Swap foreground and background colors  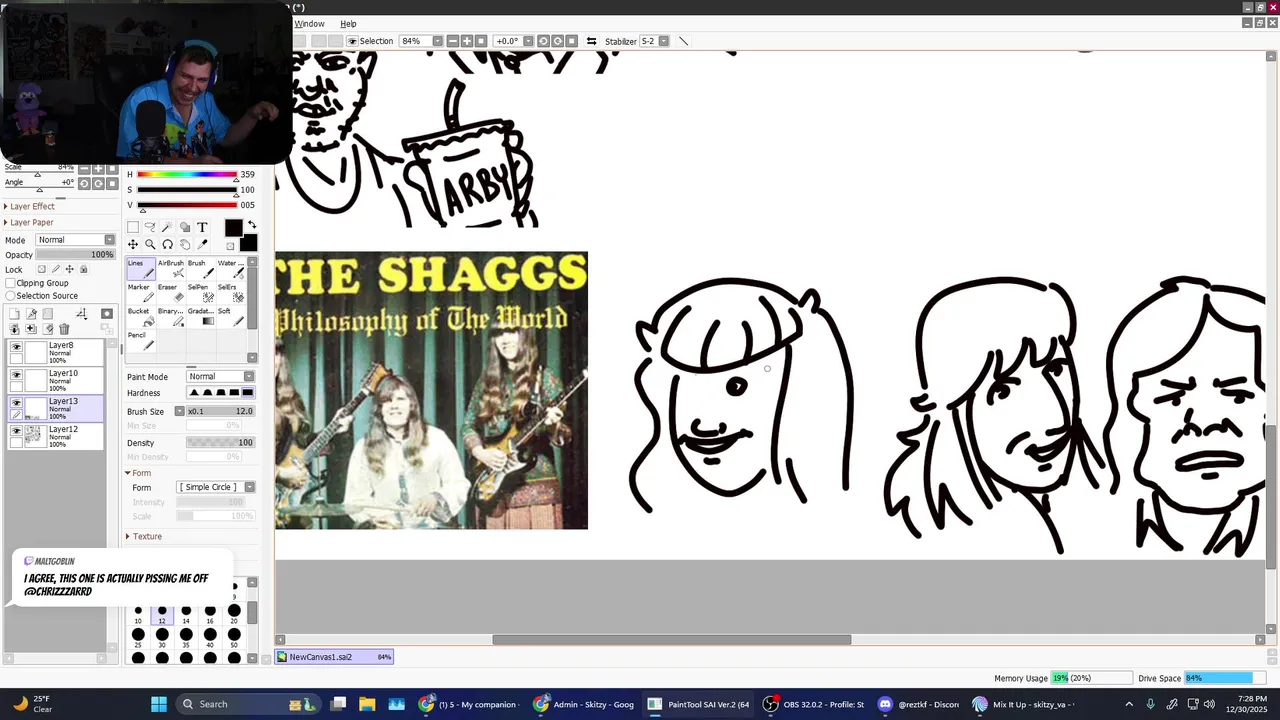(x=252, y=224)
